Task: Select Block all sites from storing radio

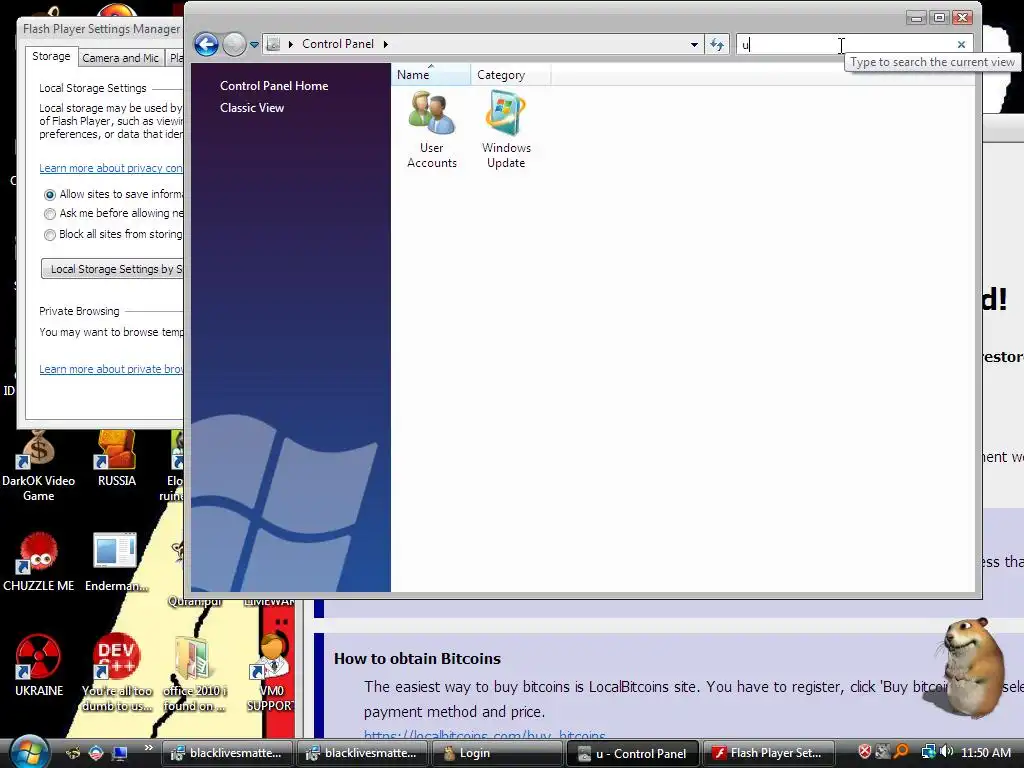Action: (50, 234)
